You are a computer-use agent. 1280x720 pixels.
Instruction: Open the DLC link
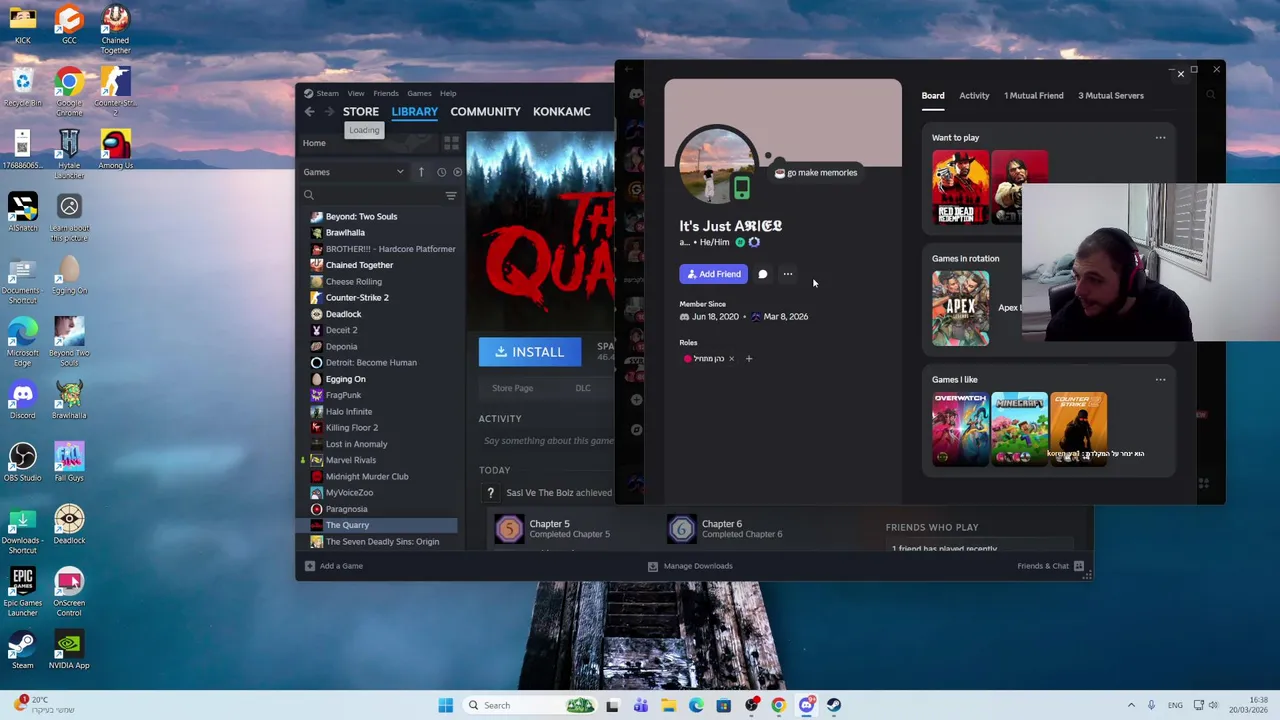(x=583, y=388)
